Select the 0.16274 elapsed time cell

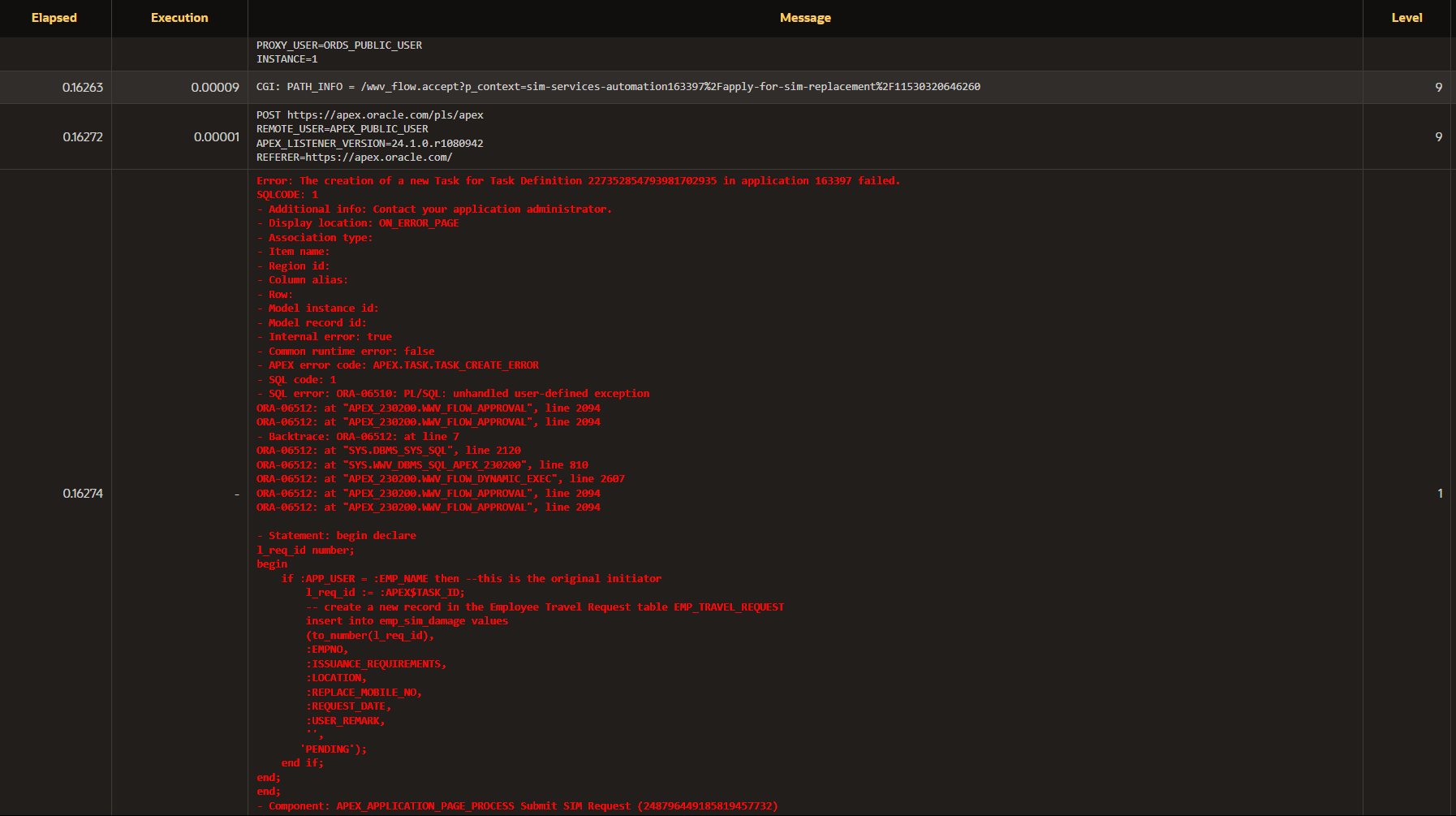point(83,494)
